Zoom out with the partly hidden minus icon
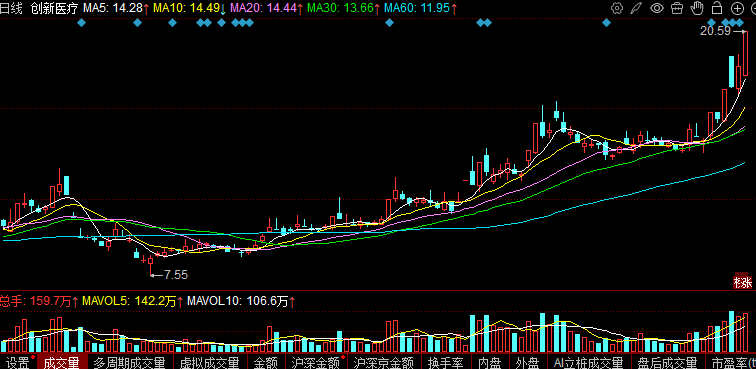The width and height of the screenshot is (756, 369). tap(753, 8)
